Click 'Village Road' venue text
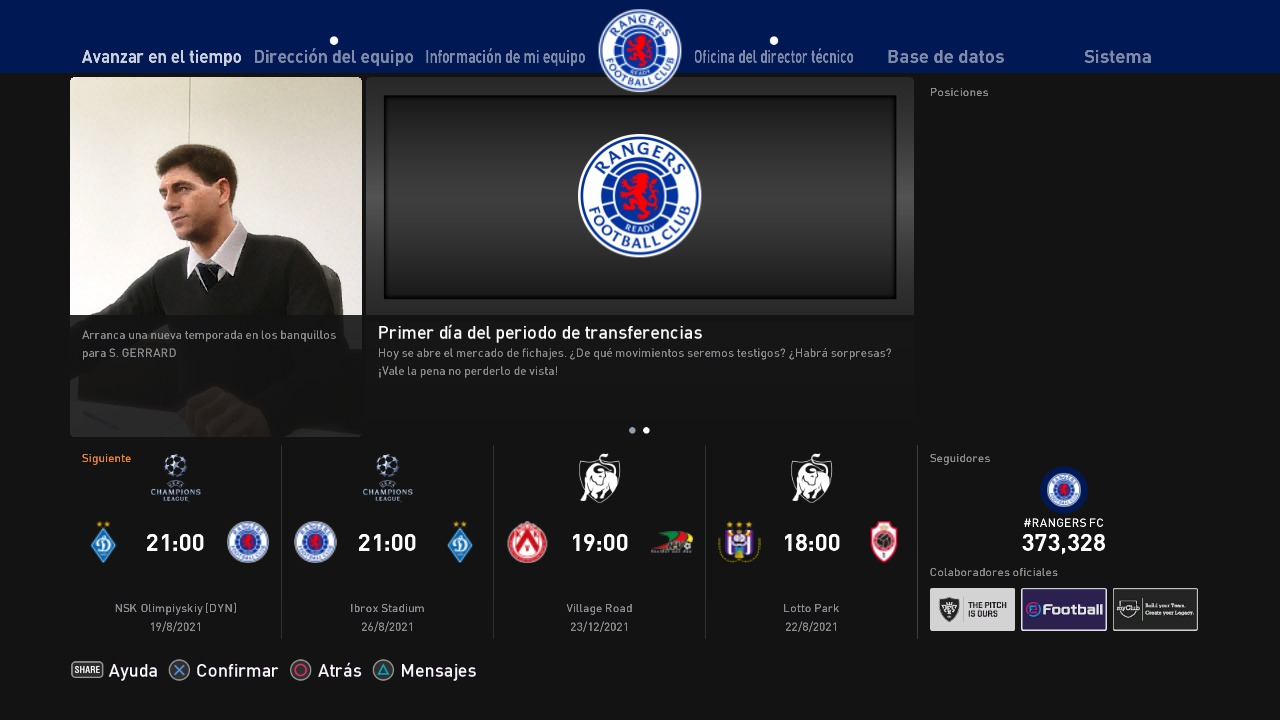The image size is (1280, 720). tap(599, 608)
